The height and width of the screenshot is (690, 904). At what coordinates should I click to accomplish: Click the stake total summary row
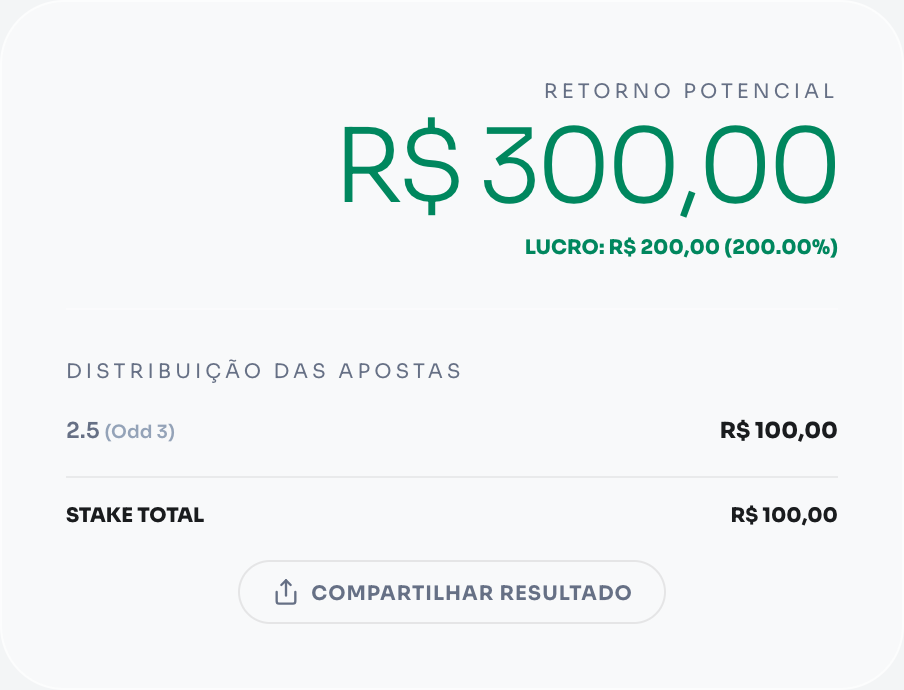[x=452, y=514]
